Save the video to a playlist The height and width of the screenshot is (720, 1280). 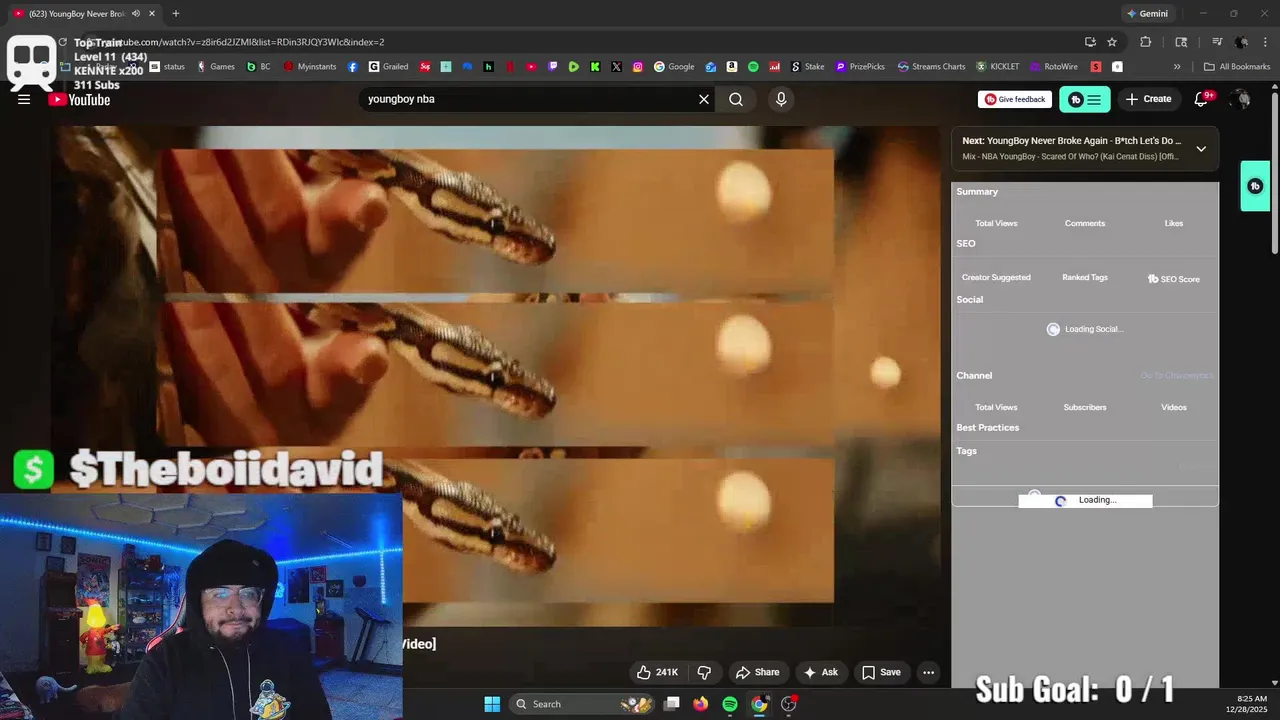point(881,672)
